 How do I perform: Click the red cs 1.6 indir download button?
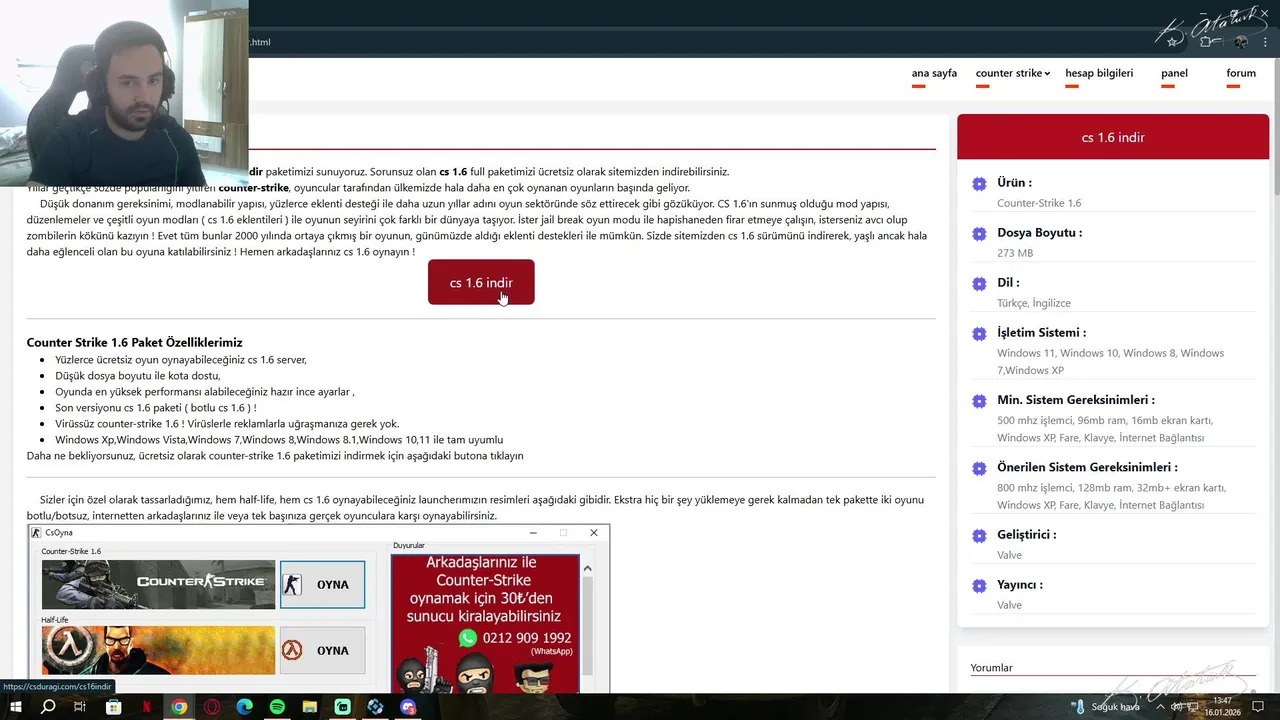click(481, 283)
